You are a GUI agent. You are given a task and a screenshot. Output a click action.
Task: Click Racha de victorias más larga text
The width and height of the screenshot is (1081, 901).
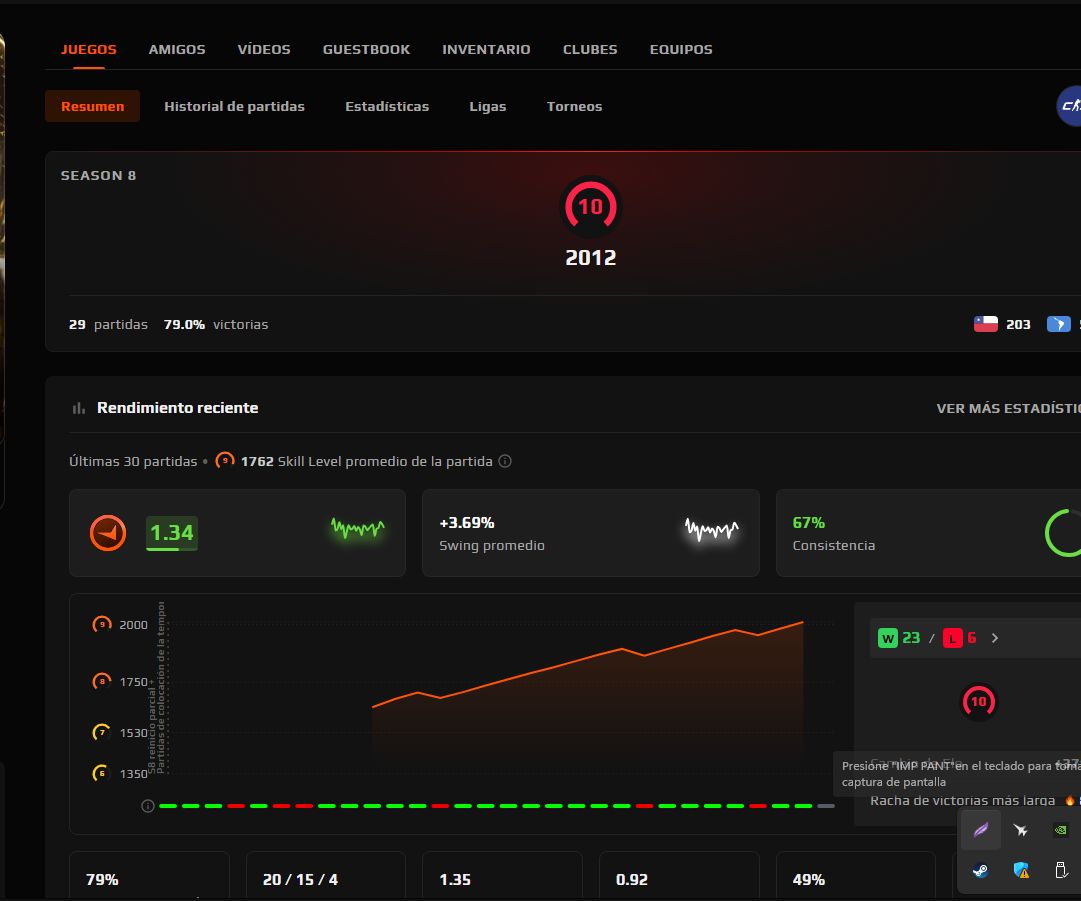962,800
